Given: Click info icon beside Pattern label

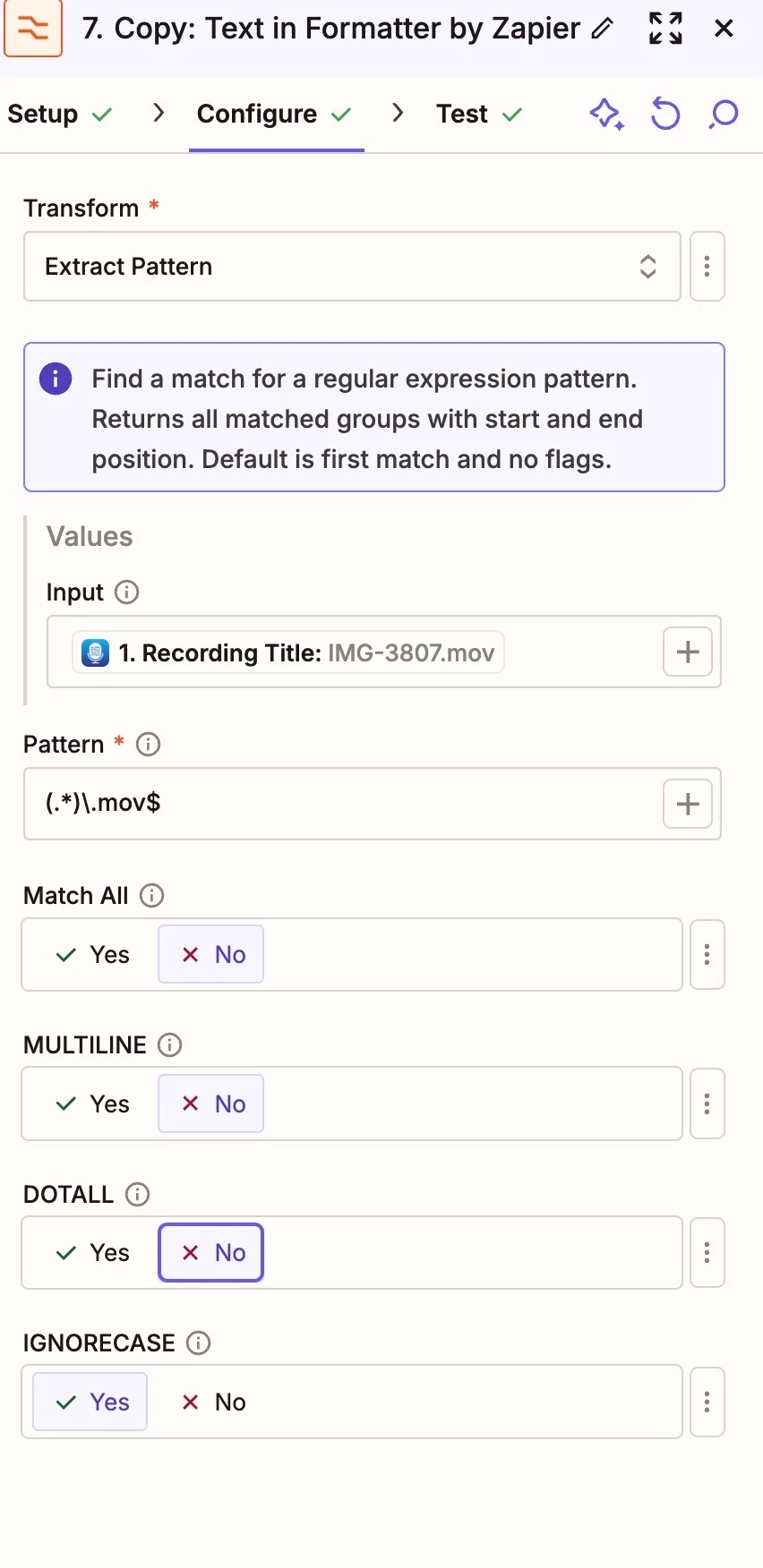Looking at the screenshot, I should [x=148, y=745].
